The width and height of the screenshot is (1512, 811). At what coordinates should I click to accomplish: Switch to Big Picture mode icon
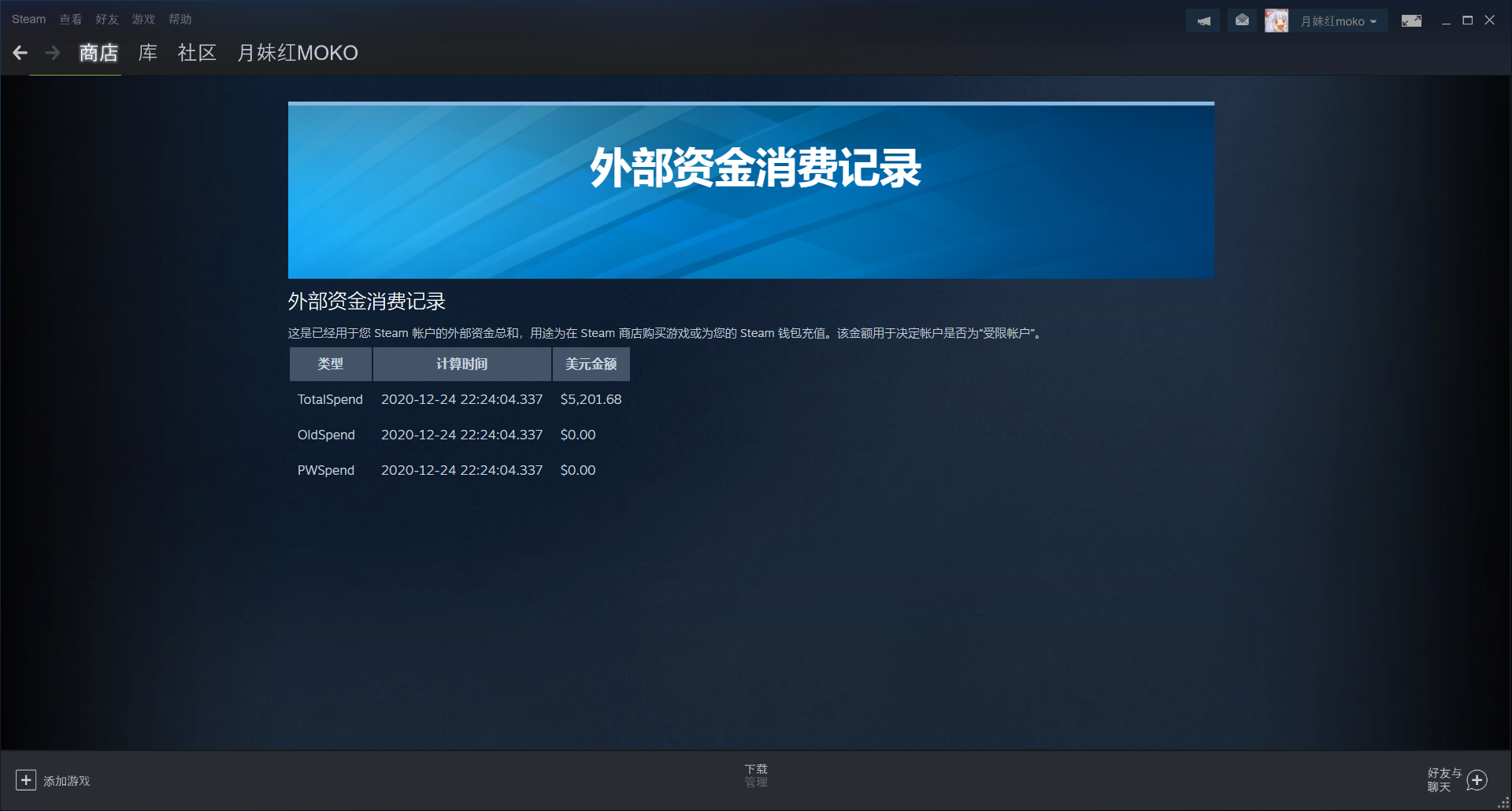(x=1411, y=21)
